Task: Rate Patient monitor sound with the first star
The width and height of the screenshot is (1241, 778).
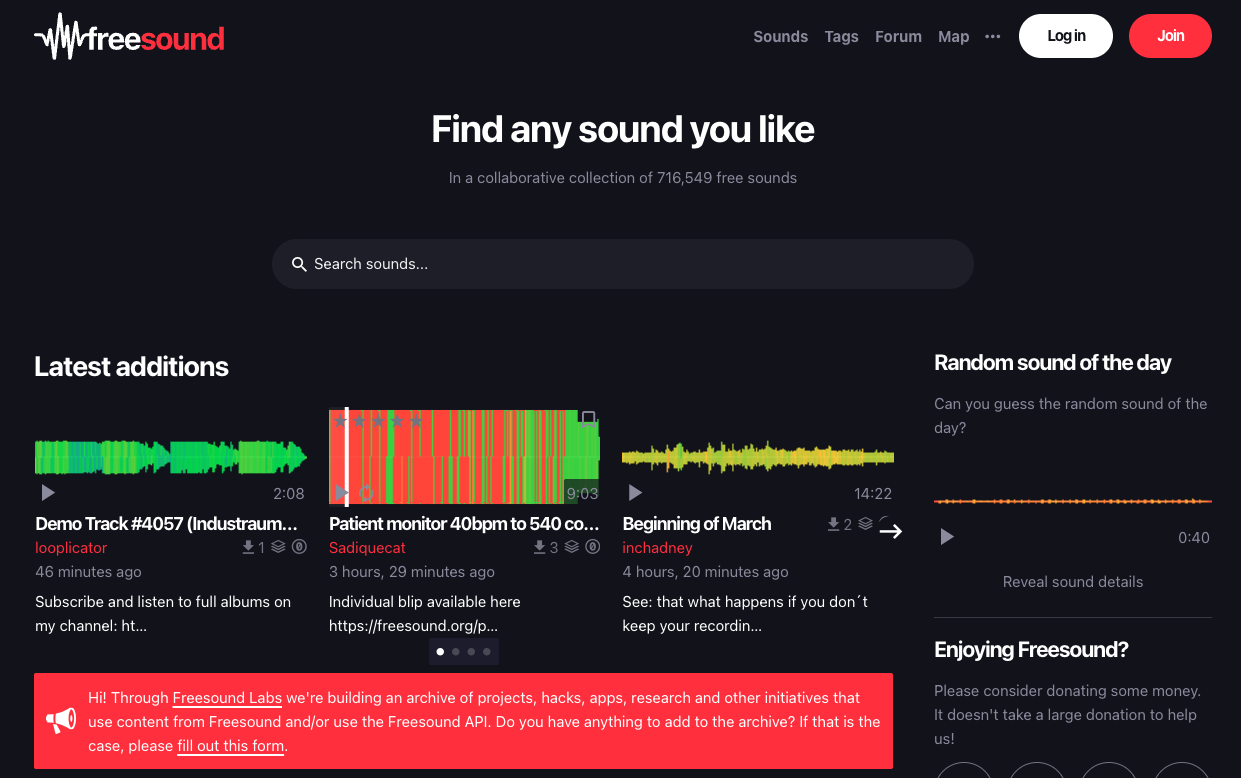Action: pyautogui.click(x=341, y=422)
